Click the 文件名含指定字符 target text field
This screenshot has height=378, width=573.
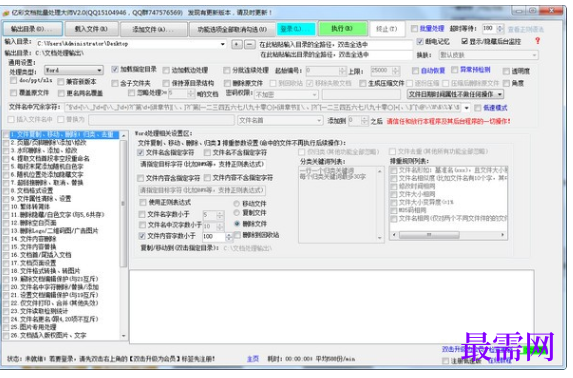tap(202, 165)
